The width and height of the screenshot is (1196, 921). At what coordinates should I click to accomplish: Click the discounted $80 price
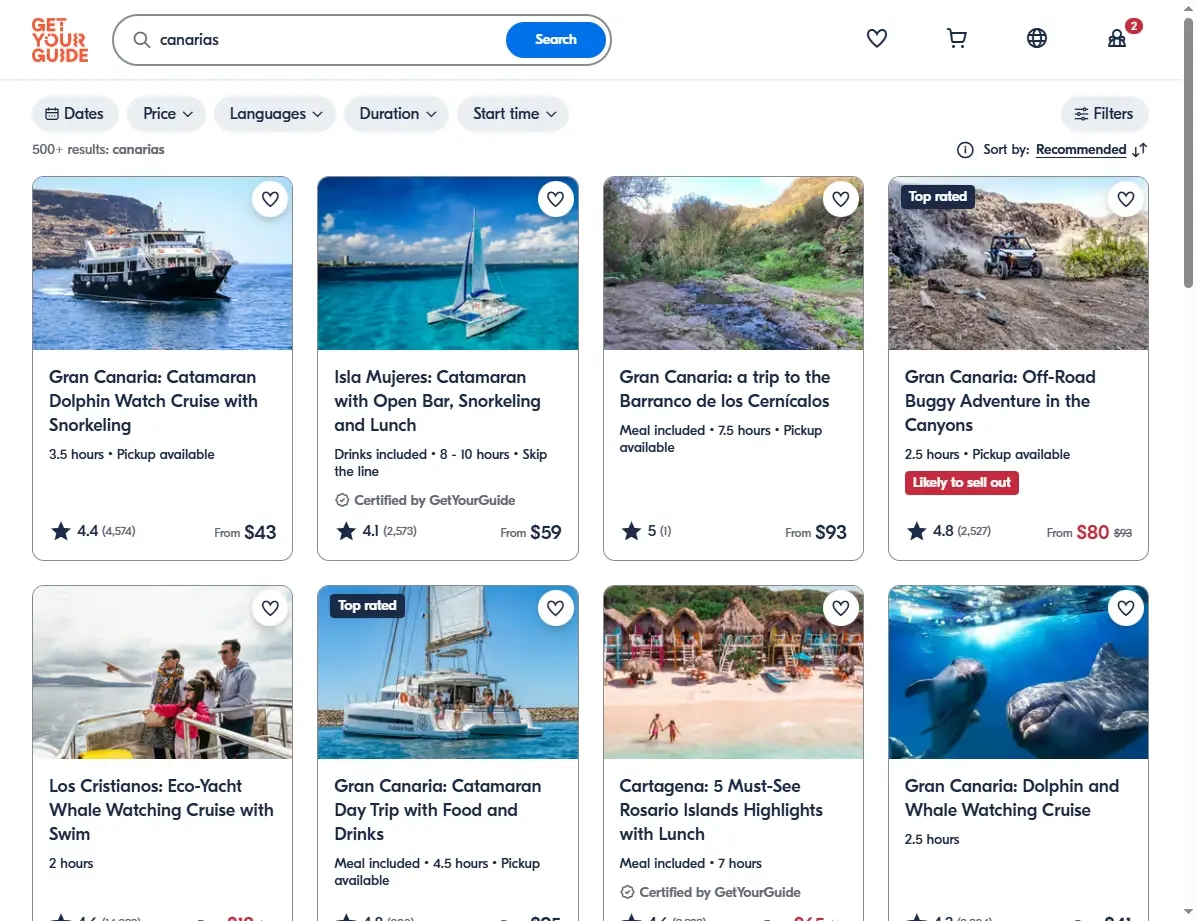tap(1092, 532)
